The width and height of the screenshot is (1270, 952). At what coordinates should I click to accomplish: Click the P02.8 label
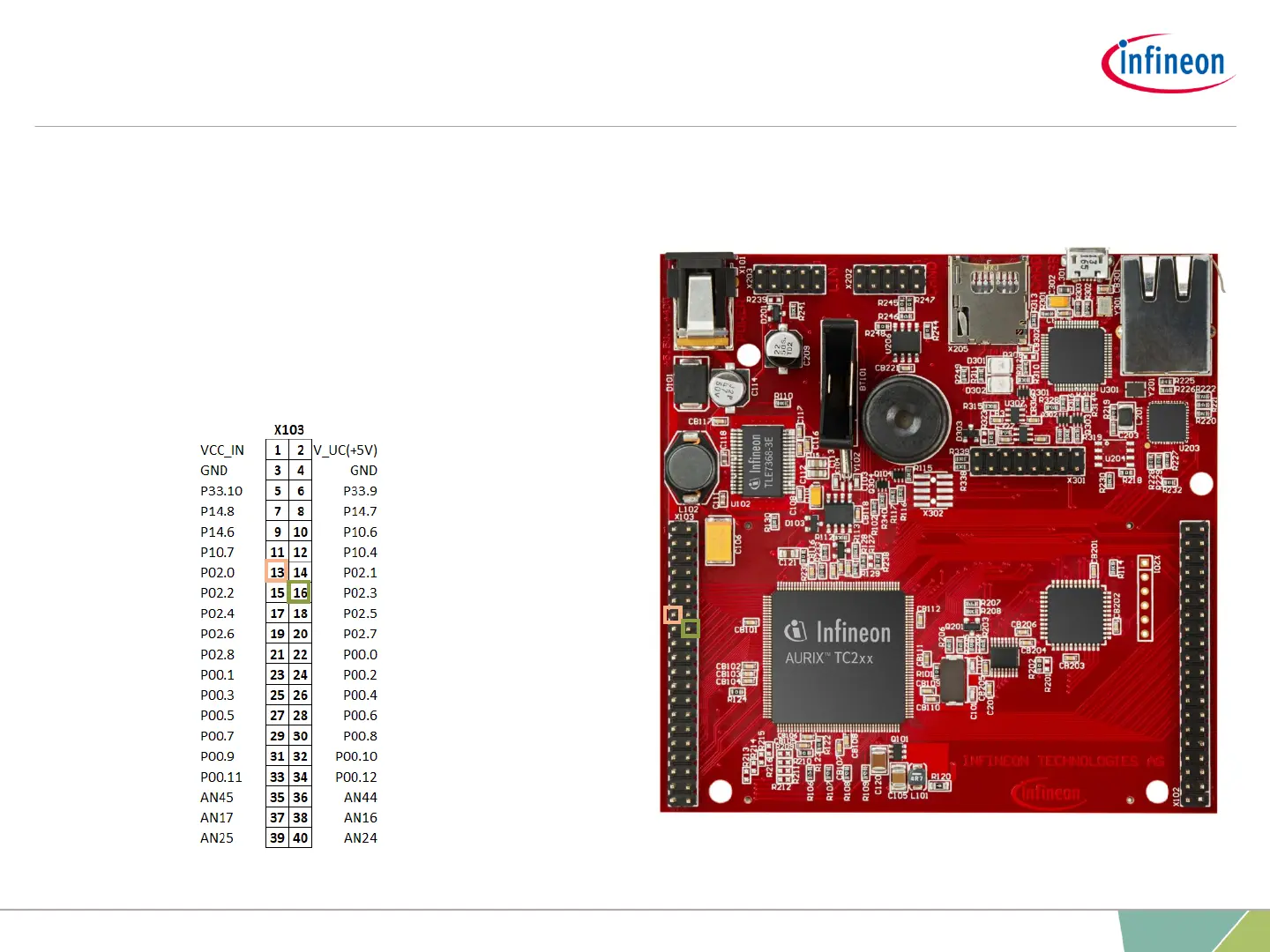(x=217, y=654)
